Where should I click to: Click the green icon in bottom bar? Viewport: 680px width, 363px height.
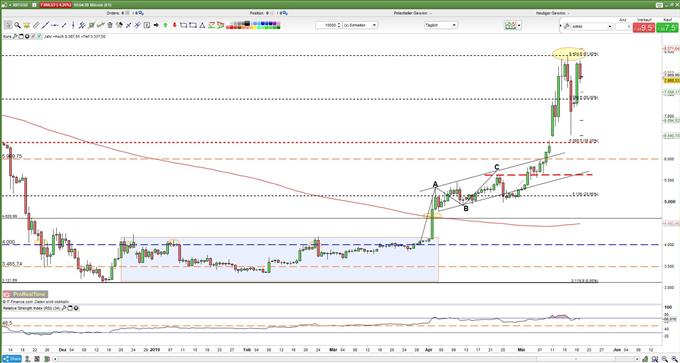tap(46, 359)
